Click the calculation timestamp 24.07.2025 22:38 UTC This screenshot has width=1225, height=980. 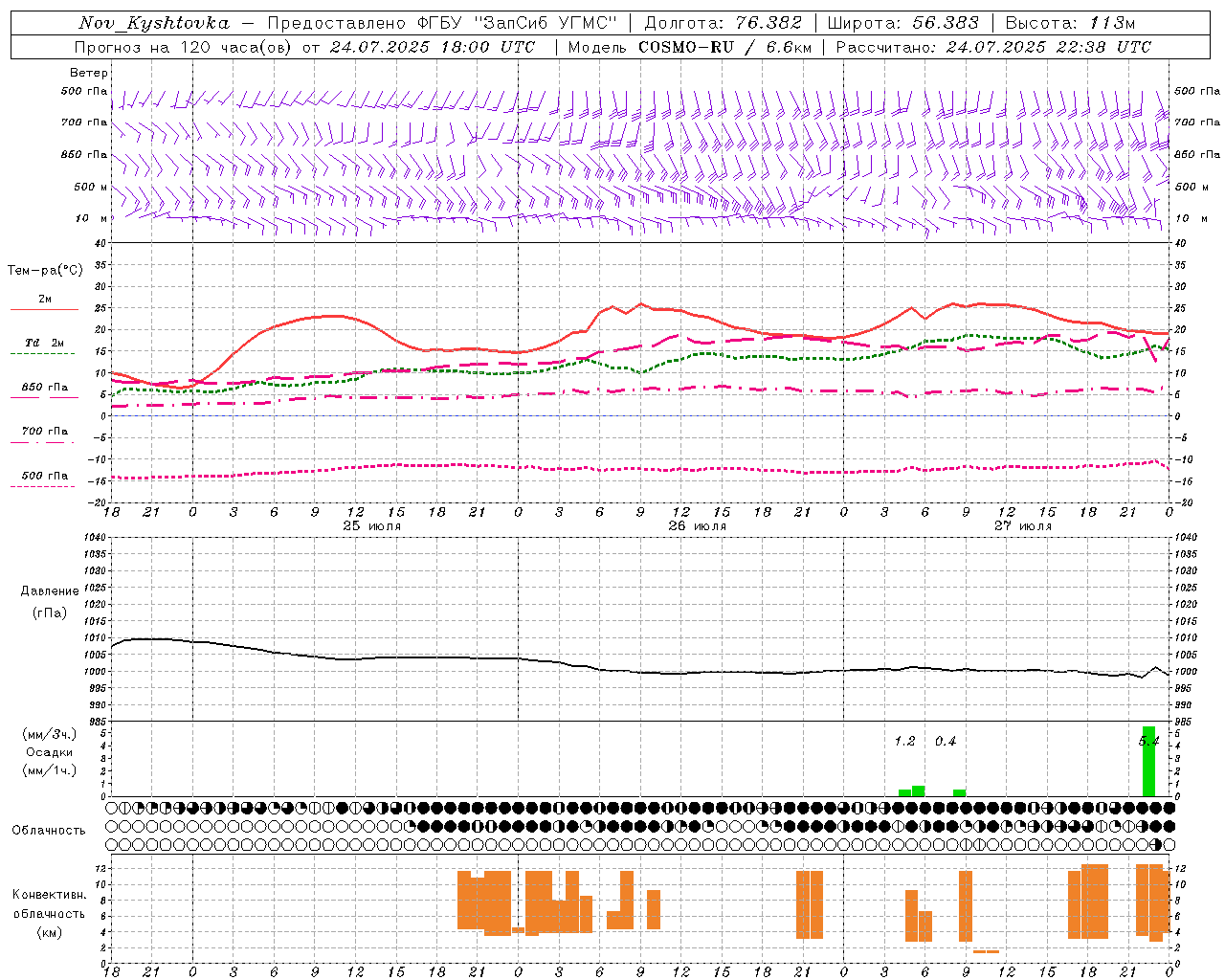(1049, 47)
